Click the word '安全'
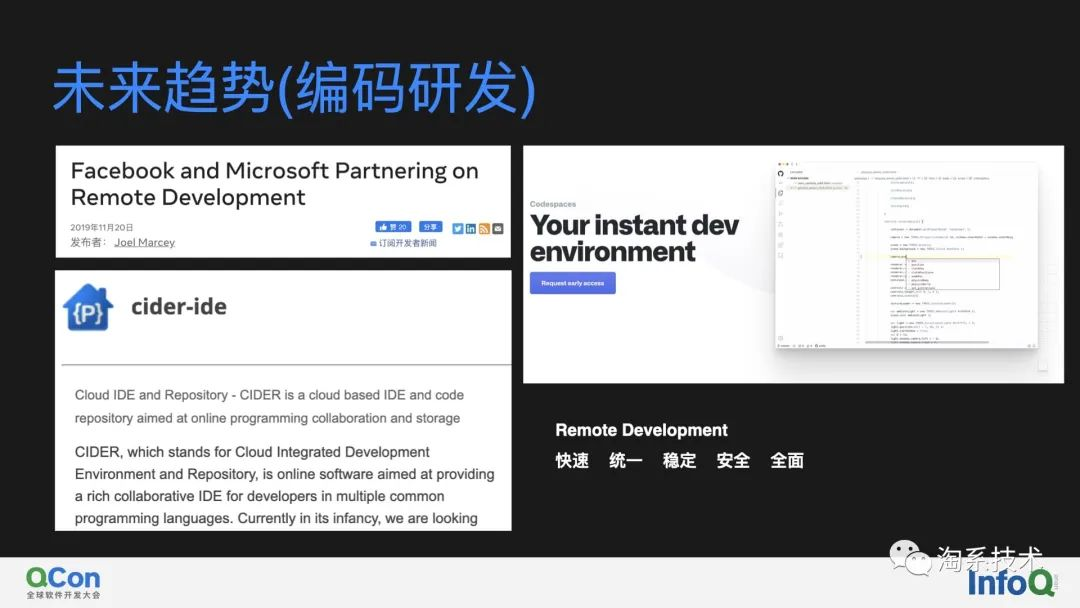Viewport: 1080px width, 608px height. coord(733,461)
